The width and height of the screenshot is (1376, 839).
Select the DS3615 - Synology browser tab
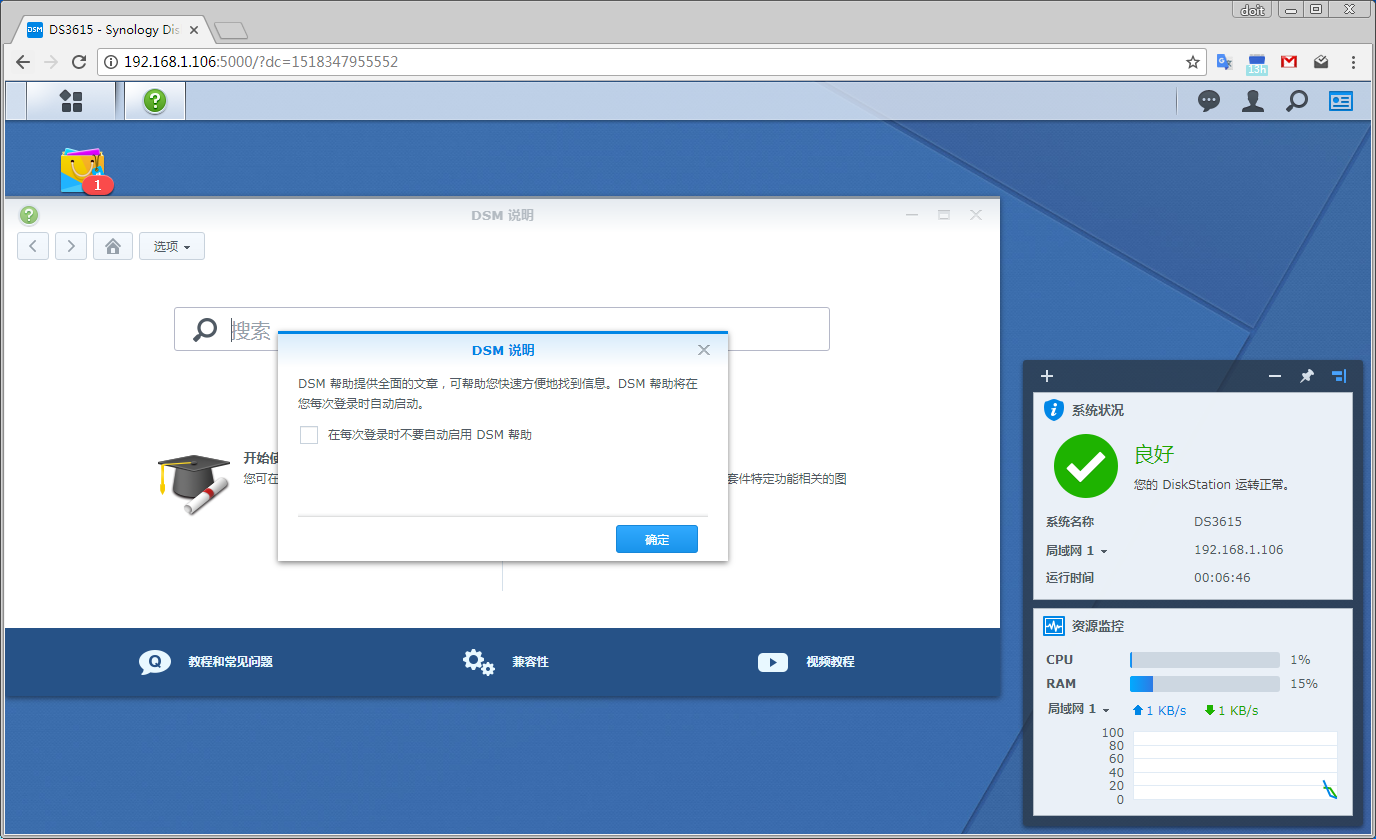click(112, 30)
